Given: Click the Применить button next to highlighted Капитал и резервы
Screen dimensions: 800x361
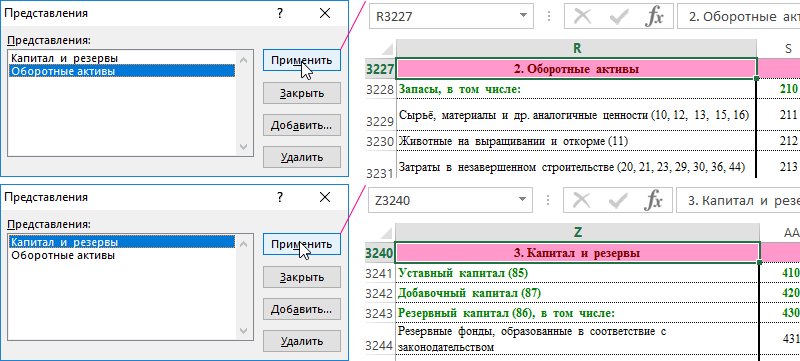Looking at the screenshot, I should click(302, 244).
